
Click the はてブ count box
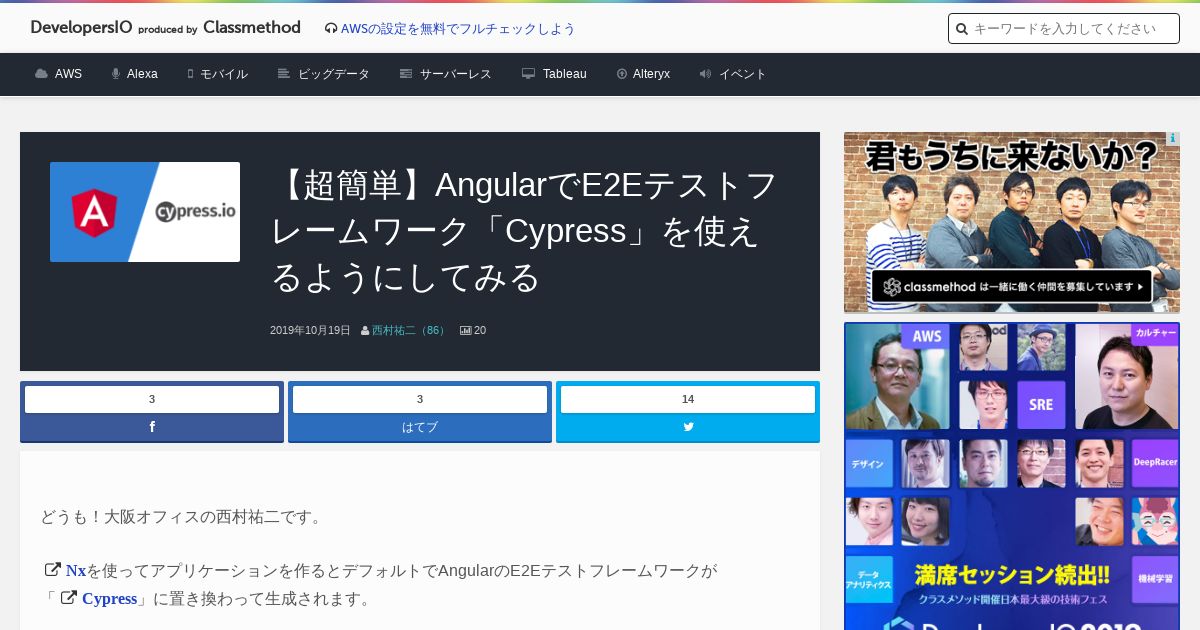[420, 399]
